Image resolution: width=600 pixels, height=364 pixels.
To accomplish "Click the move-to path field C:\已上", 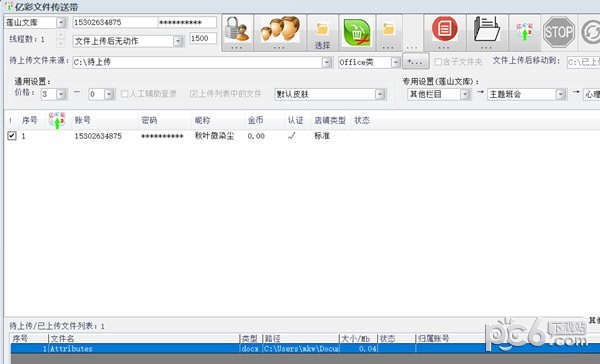I will (x=584, y=62).
